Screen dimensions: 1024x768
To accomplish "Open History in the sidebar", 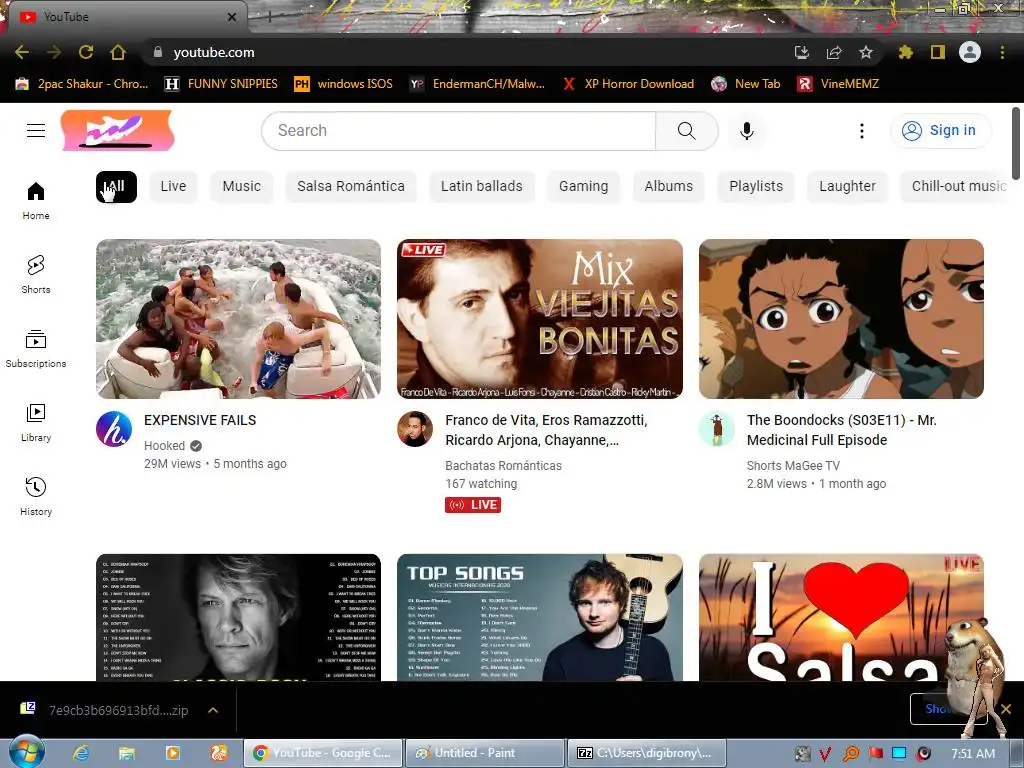I will [36, 496].
